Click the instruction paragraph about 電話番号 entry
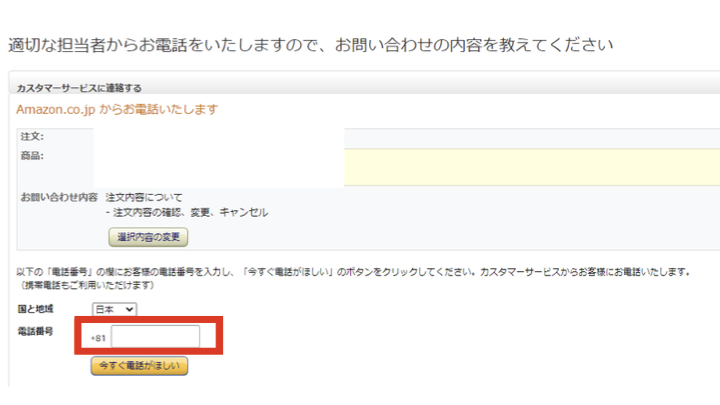Viewport: 720px width, 405px height. click(x=350, y=272)
